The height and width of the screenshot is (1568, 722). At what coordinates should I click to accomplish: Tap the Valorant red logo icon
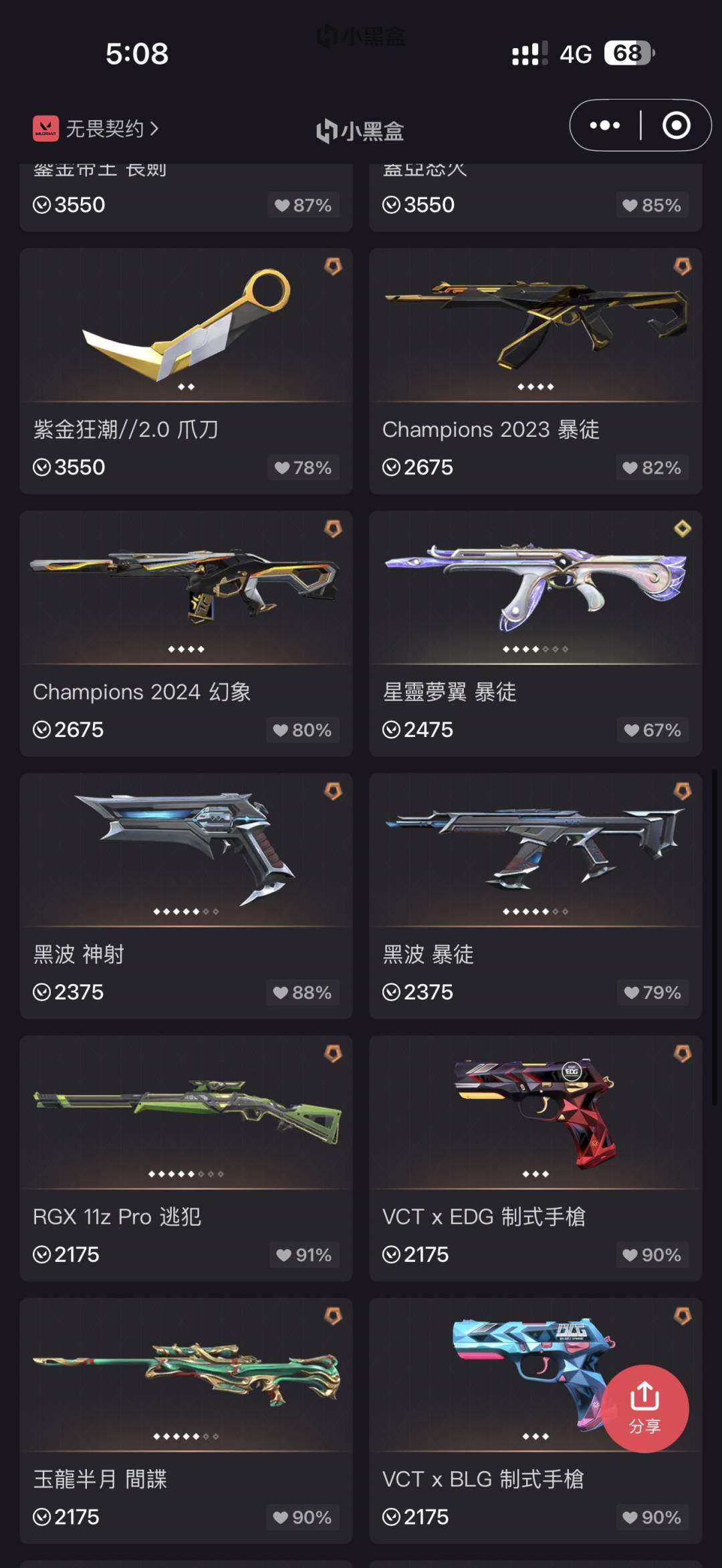click(46, 128)
